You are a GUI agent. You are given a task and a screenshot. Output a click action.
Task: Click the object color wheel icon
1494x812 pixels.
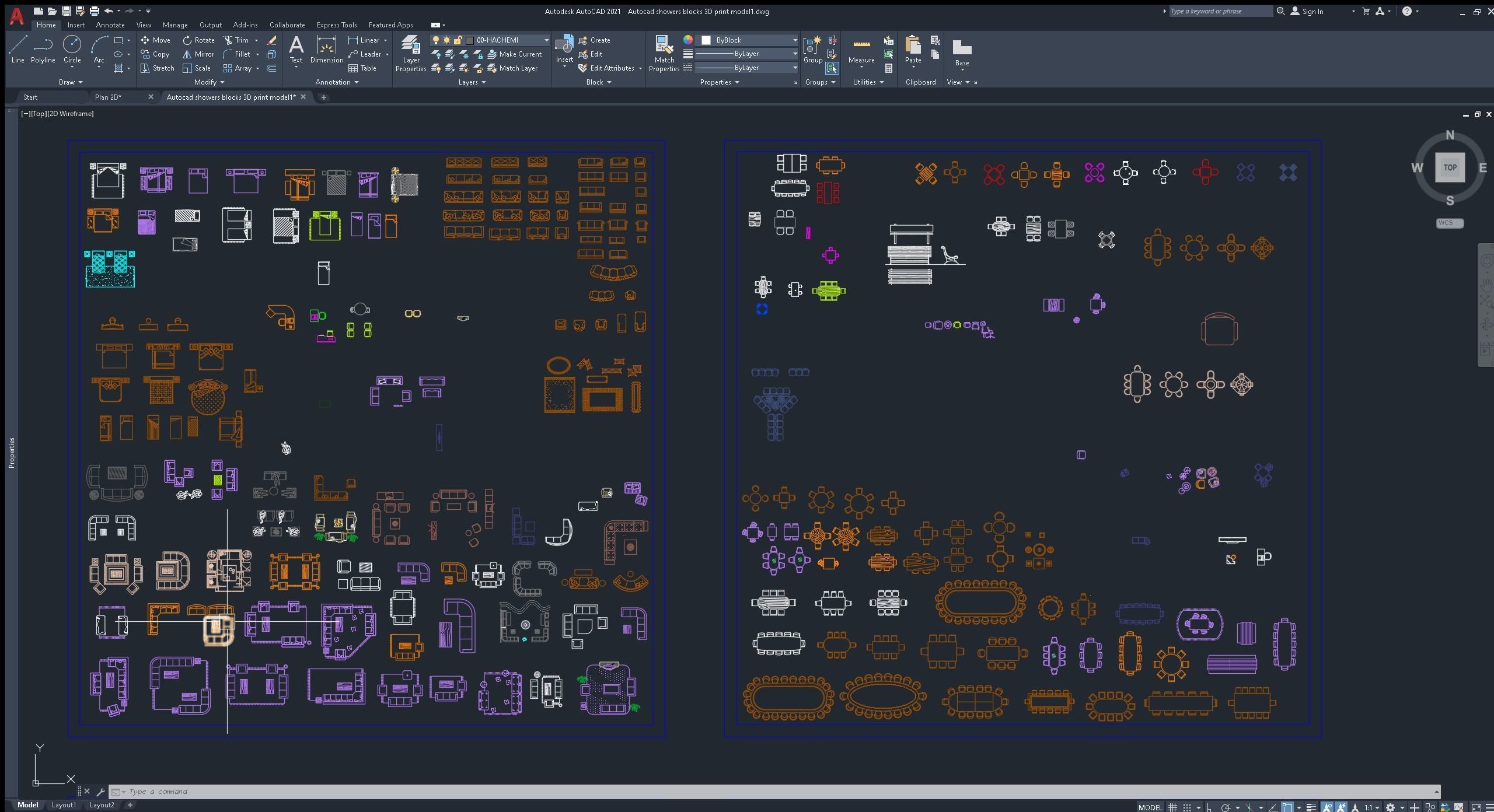[x=688, y=40]
